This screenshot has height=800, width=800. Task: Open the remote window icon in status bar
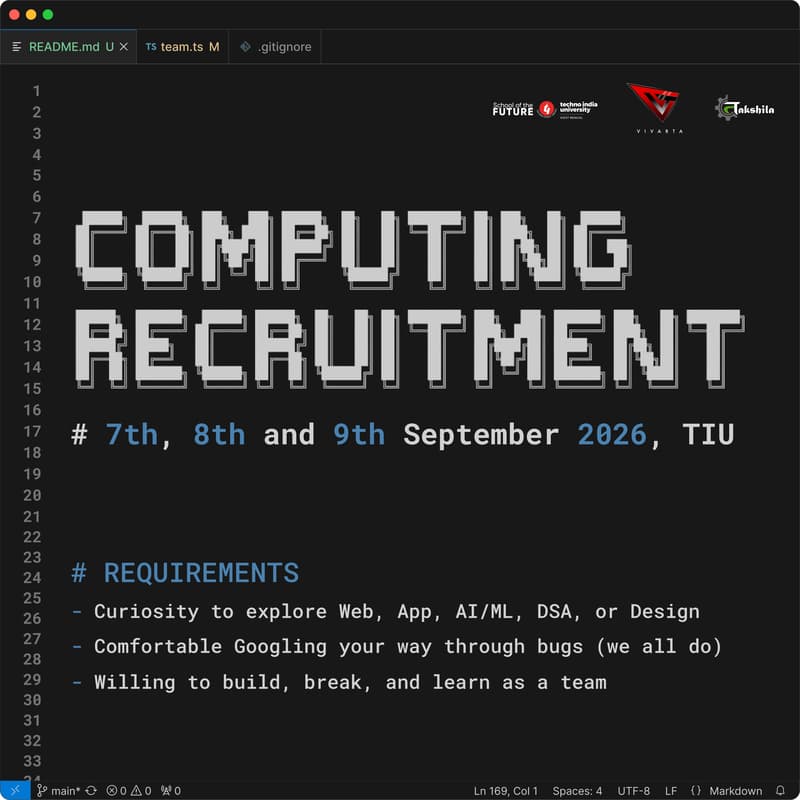pyautogui.click(x=15, y=790)
